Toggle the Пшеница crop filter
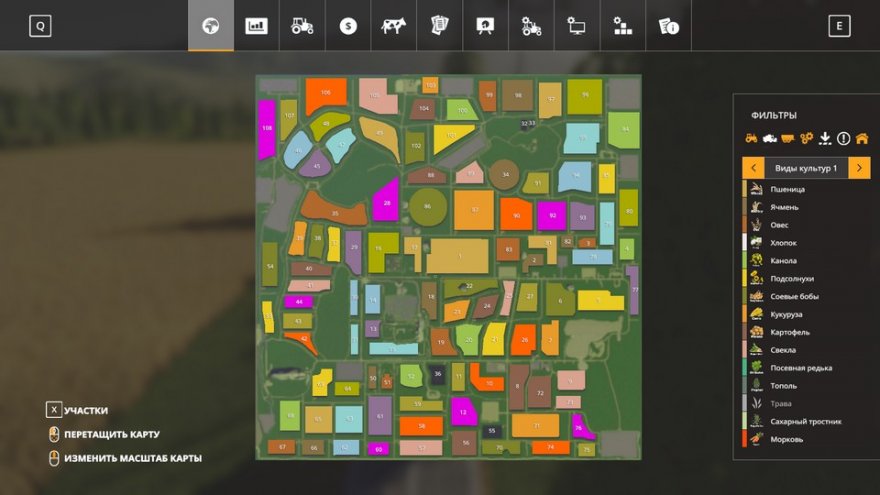The width and height of the screenshot is (880, 495). pos(786,189)
